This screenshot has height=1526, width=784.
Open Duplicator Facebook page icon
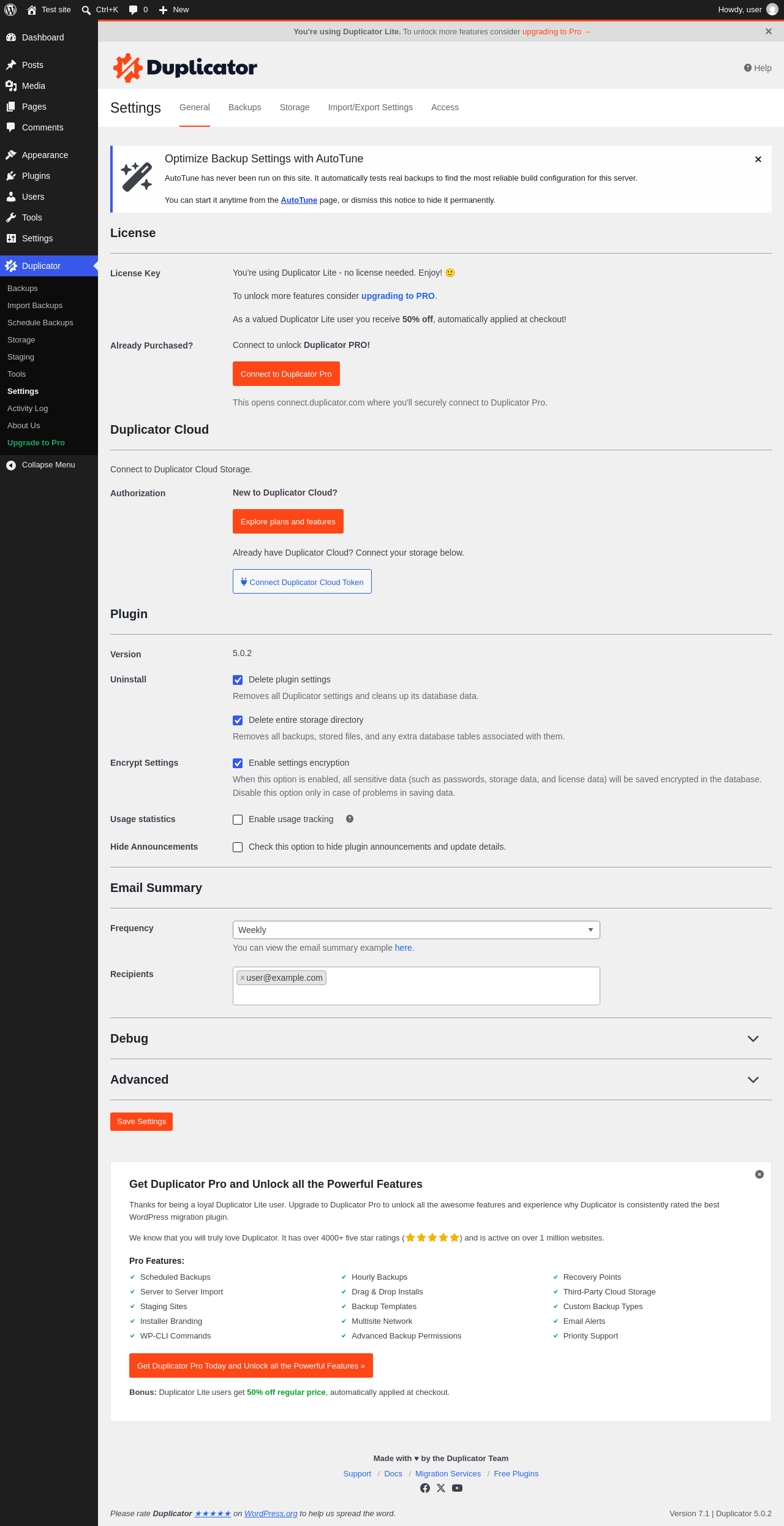coord(425,1488)
